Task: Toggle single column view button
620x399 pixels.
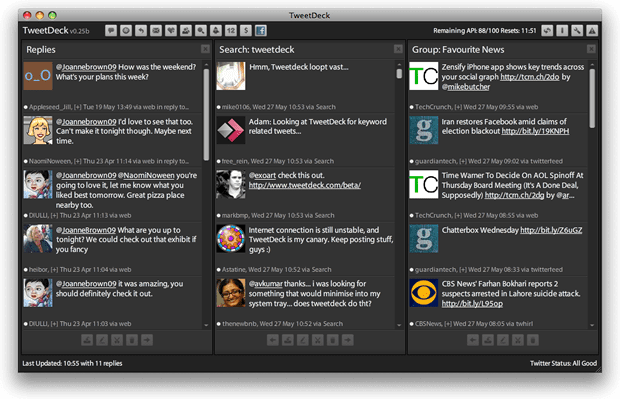Action: pos(562,30)
